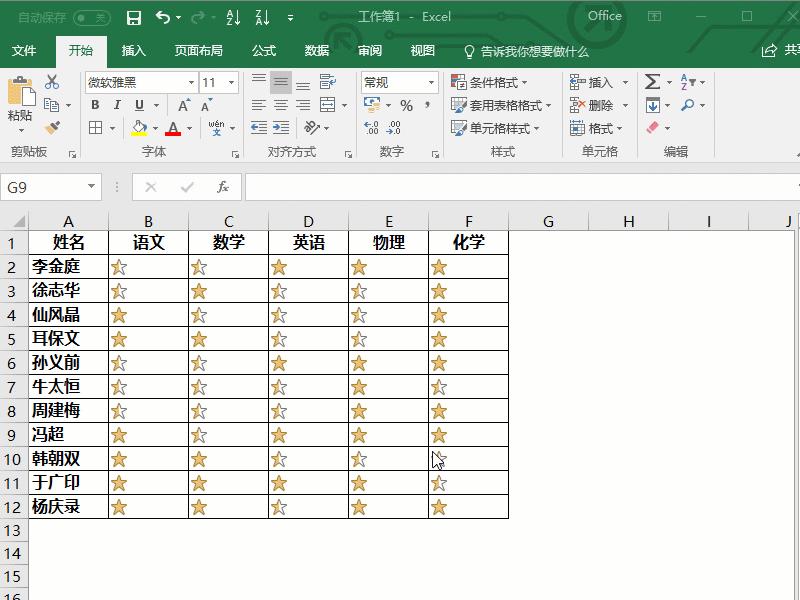
Task: Click the Save icon on Quick Access Toolbar
Action: click(x=134, y=16)
